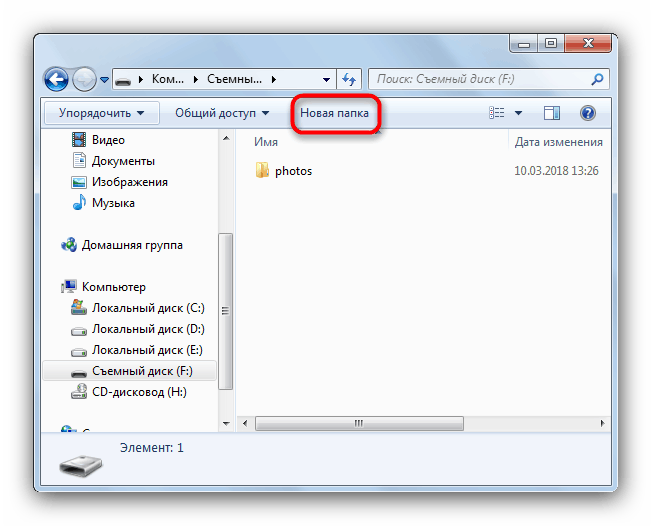Click the horizontal scroll left arrow
652x526 pixels.
click(245, 423)
